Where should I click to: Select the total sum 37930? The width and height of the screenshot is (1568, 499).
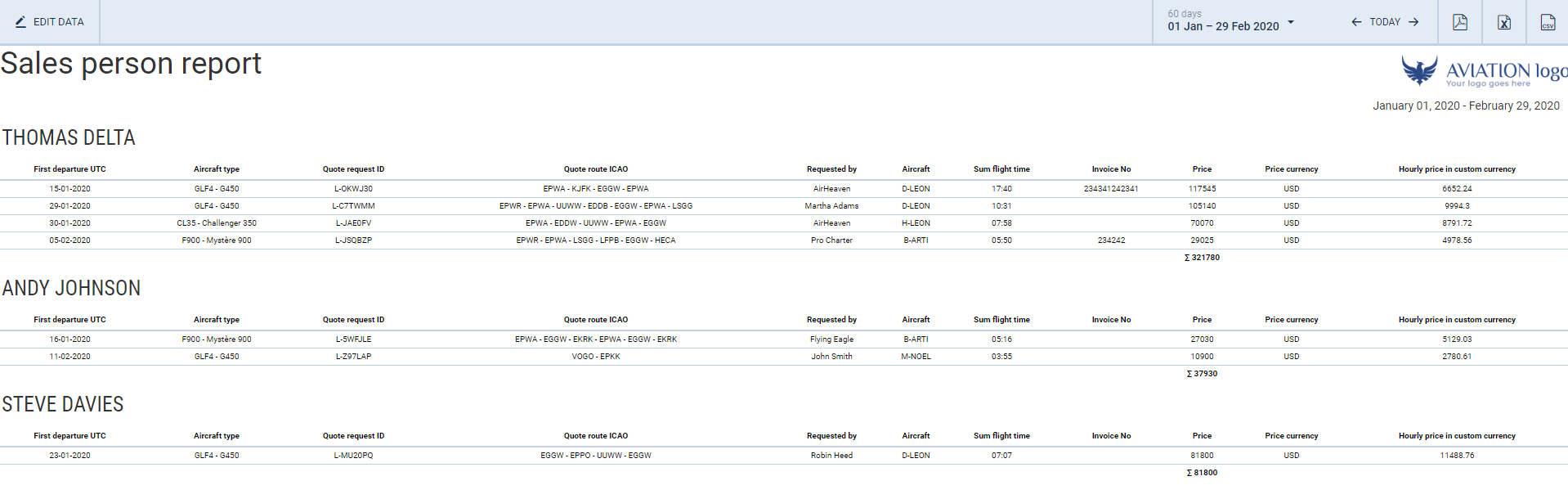pos(1202,374)
